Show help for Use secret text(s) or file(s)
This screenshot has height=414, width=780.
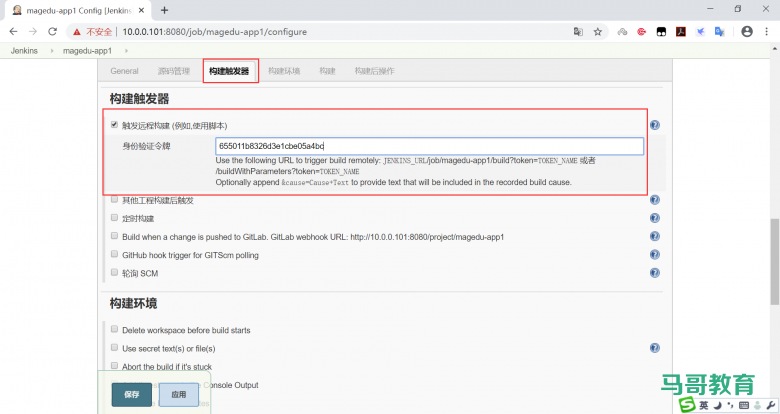coord(655,348)
